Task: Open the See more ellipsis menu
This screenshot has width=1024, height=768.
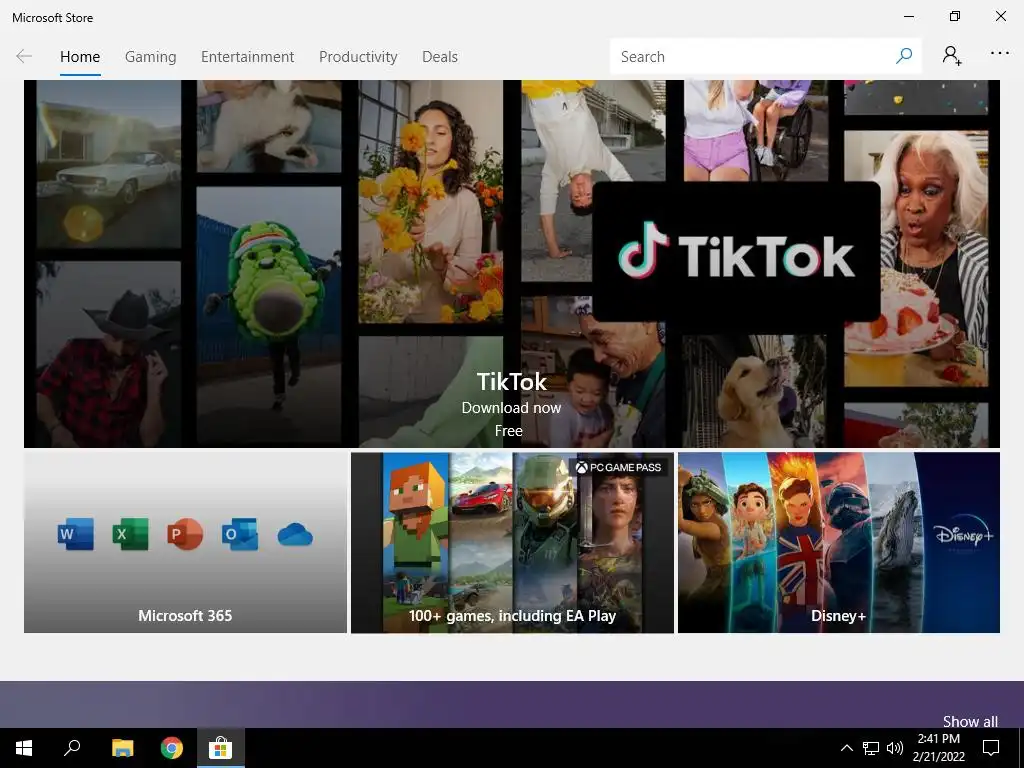Action: click(1000, 54)
